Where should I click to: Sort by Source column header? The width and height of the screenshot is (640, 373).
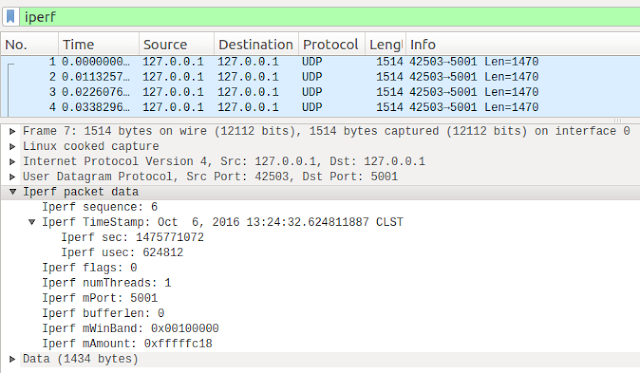click(176, 44)
